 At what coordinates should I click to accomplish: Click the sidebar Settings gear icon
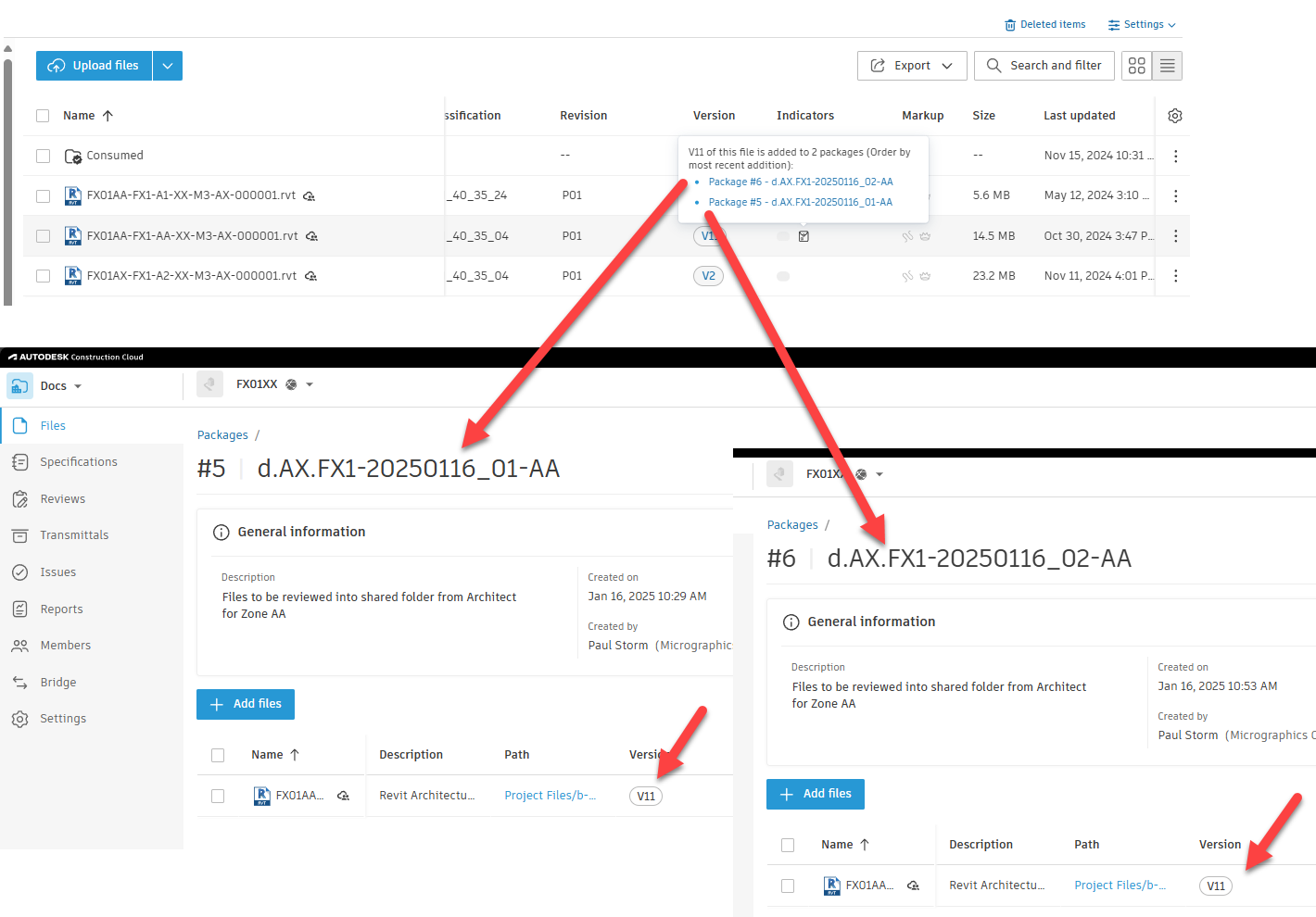[20, 719]
